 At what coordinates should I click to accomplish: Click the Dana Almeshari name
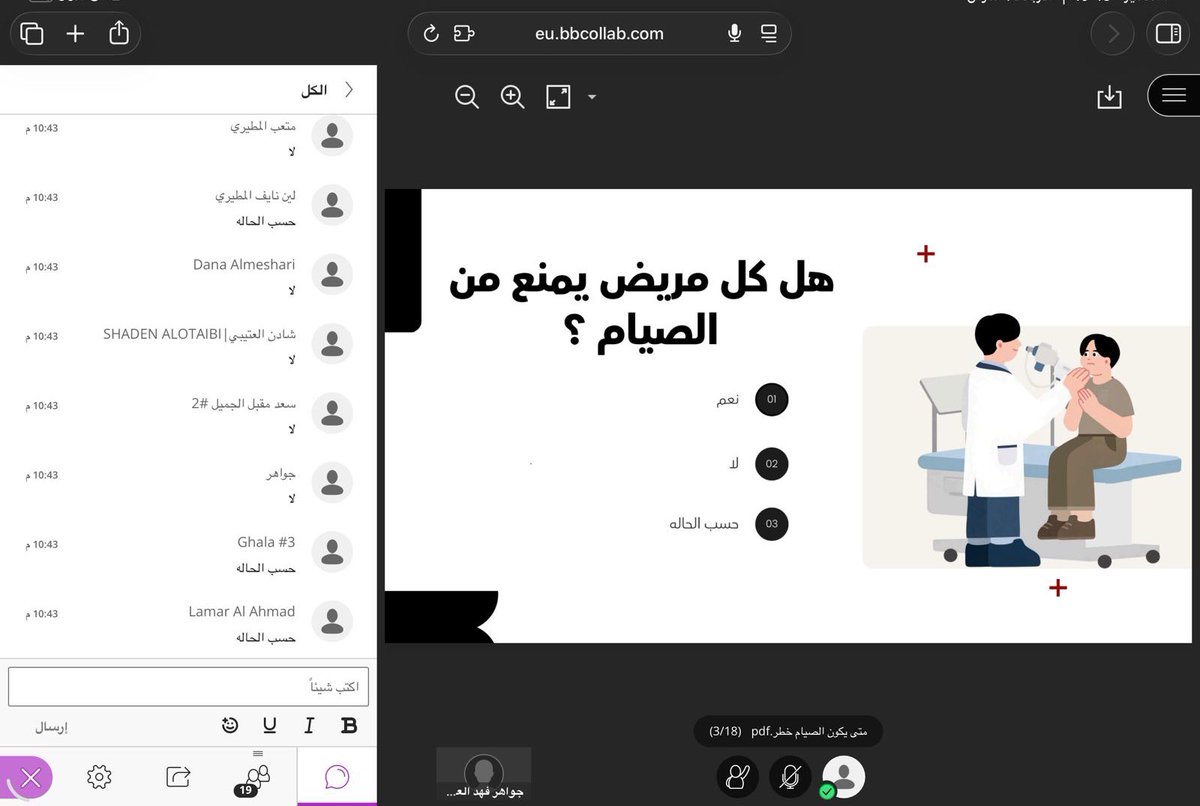[244, 265]
